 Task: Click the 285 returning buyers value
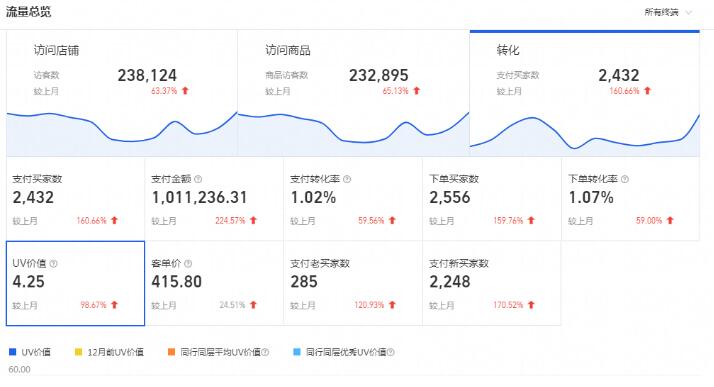tap(304, 282)
